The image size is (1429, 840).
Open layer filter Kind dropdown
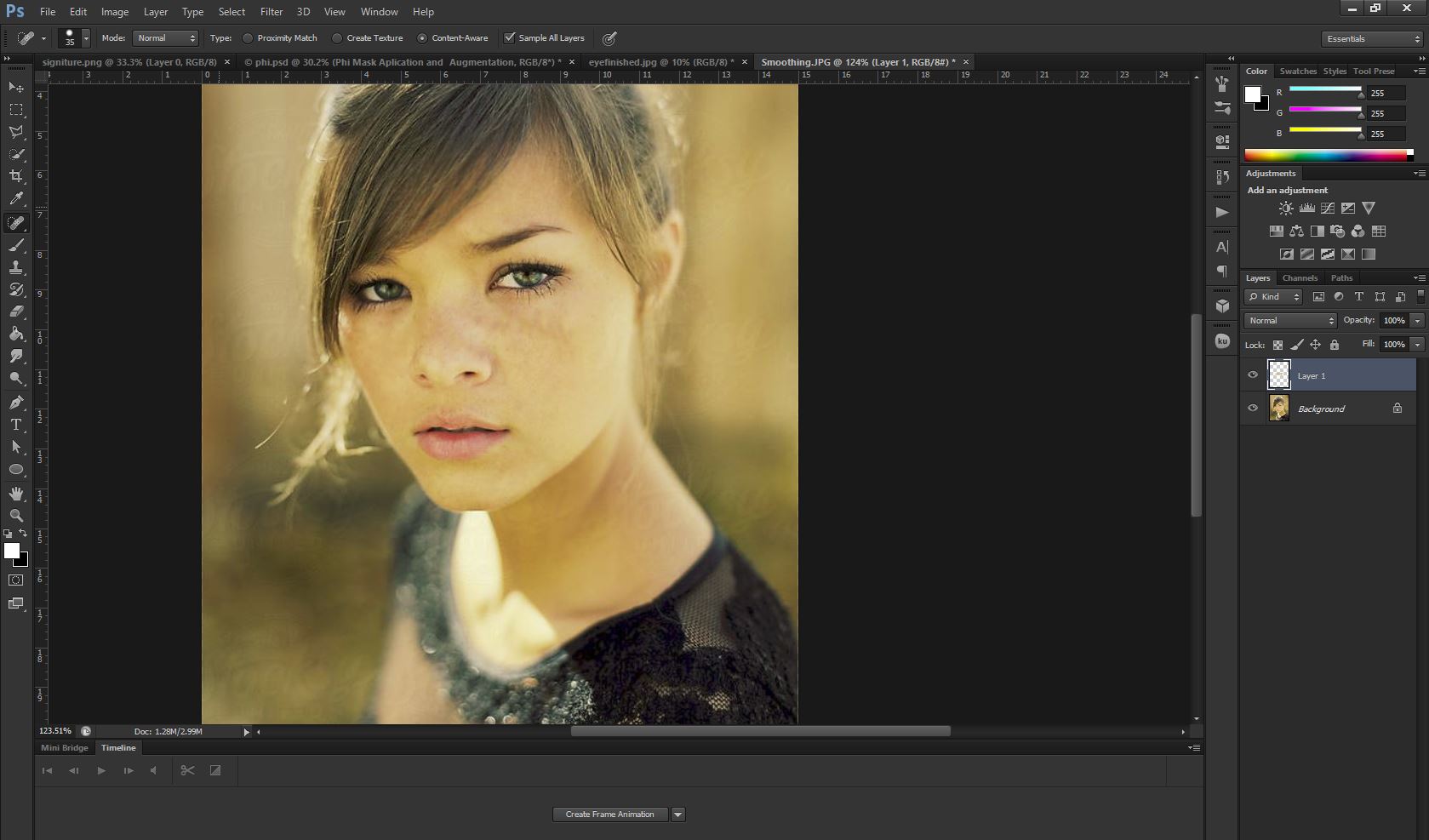click(x=1273, y=297)
